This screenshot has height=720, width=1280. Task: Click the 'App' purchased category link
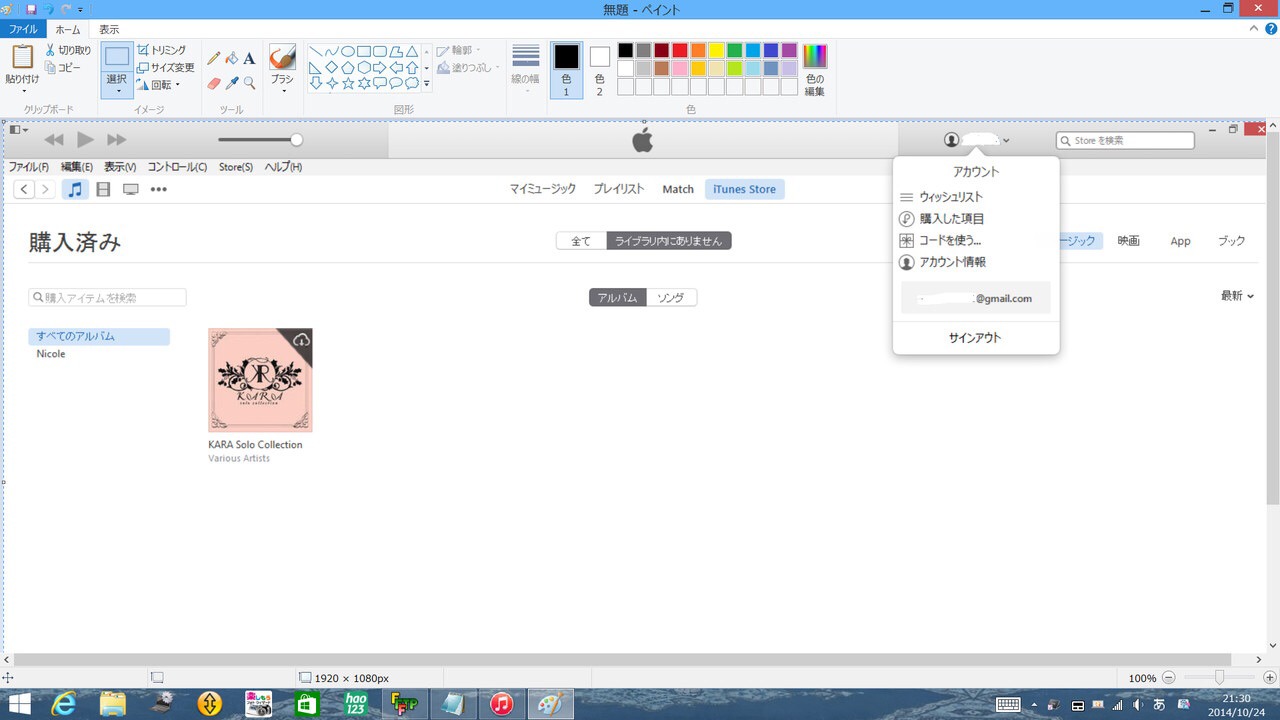point(1181,241)
